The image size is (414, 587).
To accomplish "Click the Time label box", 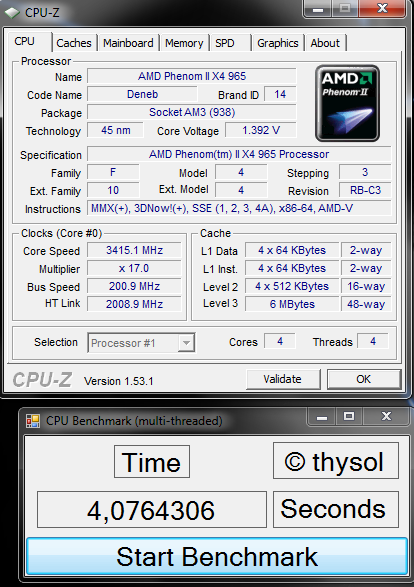I will tap(152, 461).
